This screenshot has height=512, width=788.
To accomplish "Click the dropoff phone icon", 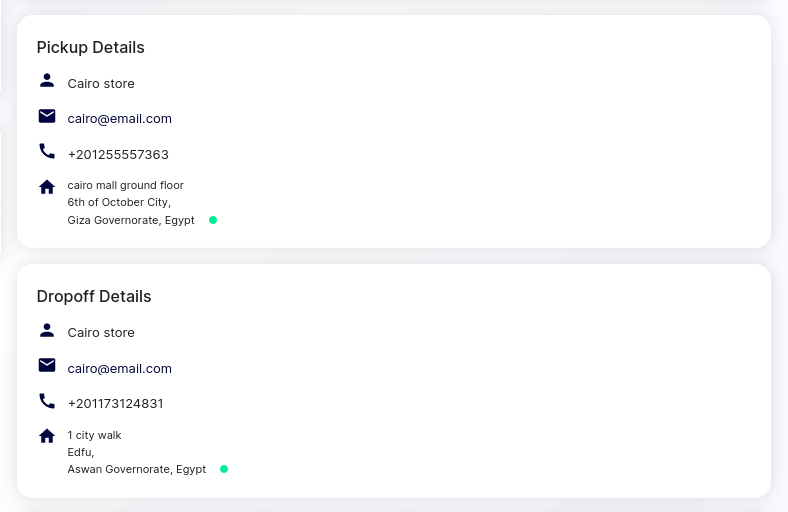I will pyautogui.click(x=47, y=401).
